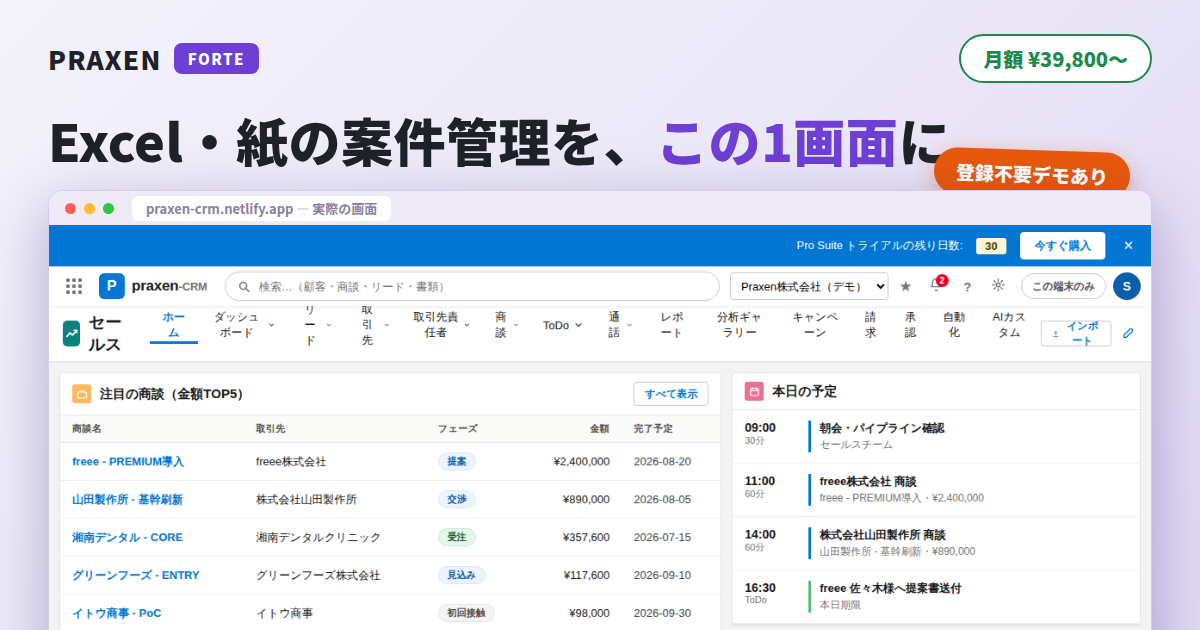Viewport: 1200px width, 630px height.
Task: Open the freee - PREMIUM導入 deal link
Action: pos(128,461)
